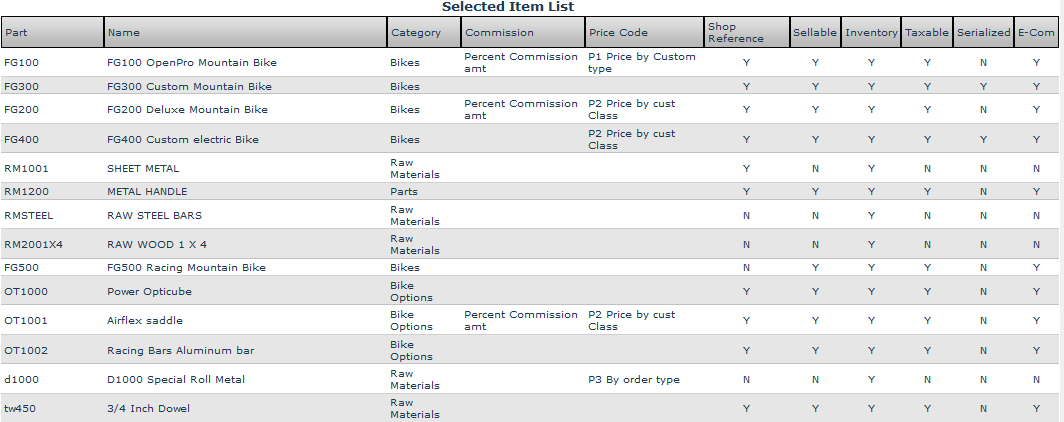Click the Part column header
Image resolution: width=1064 pixels, height=422 pixels.
tap(16, 32)
